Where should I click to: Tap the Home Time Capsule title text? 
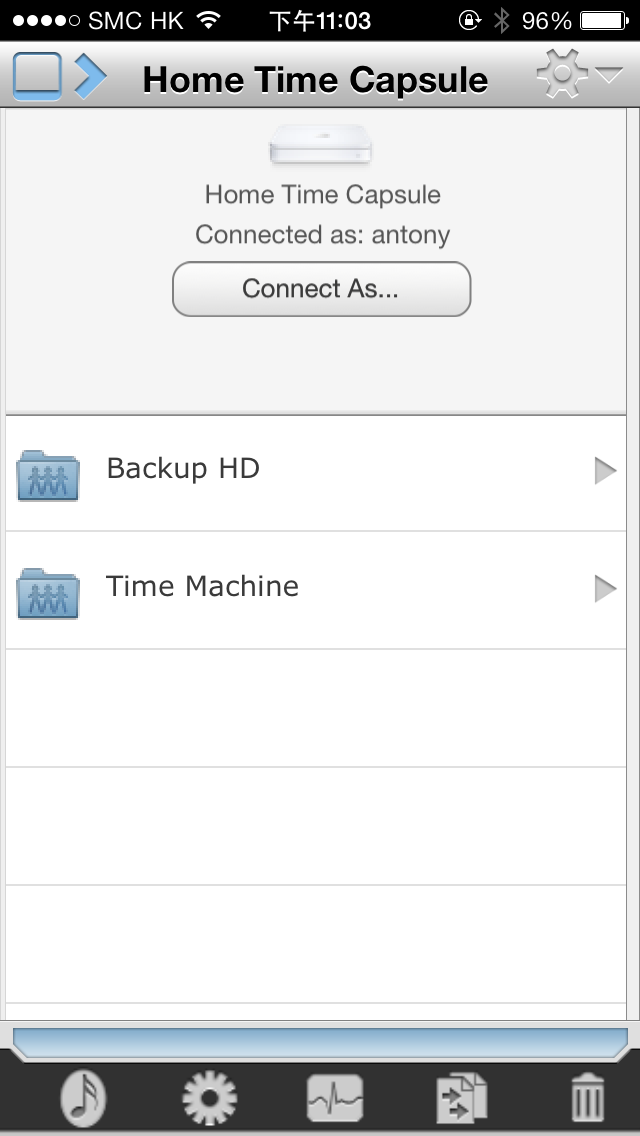[315, 79]
